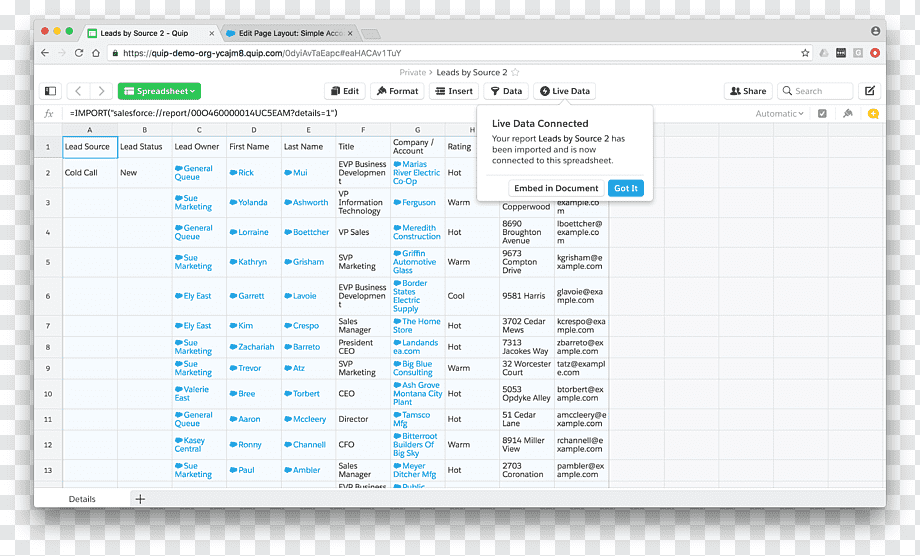Open the Chrome profile icon

pos(875,31)
